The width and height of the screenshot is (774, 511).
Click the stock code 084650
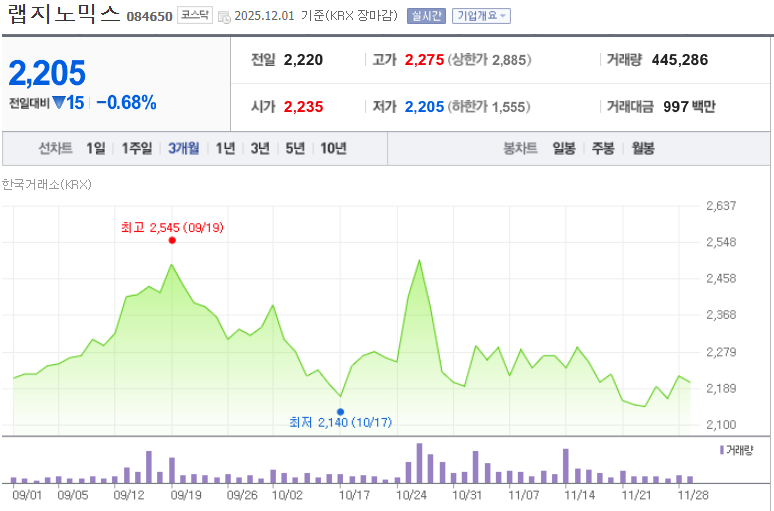[149, 17]
